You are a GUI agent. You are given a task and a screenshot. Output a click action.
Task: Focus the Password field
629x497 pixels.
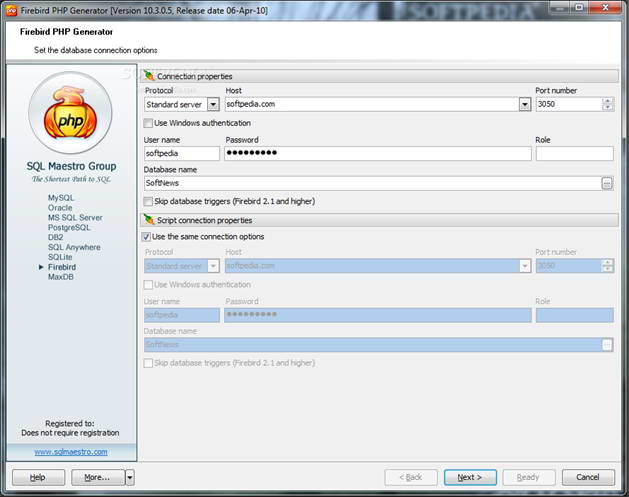click(x=377, y=154)
